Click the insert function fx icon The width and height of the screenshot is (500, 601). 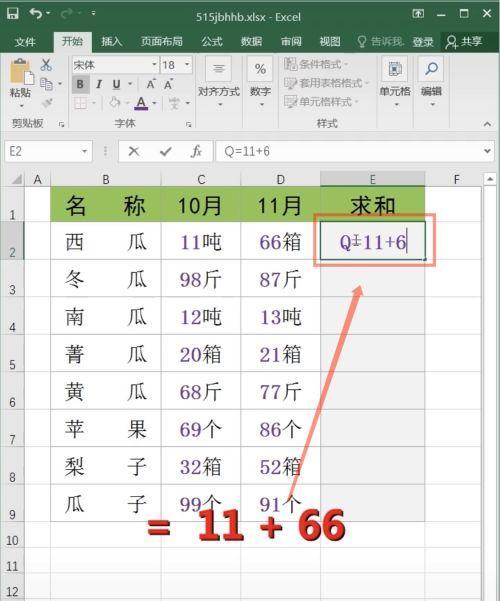point(196,151)
